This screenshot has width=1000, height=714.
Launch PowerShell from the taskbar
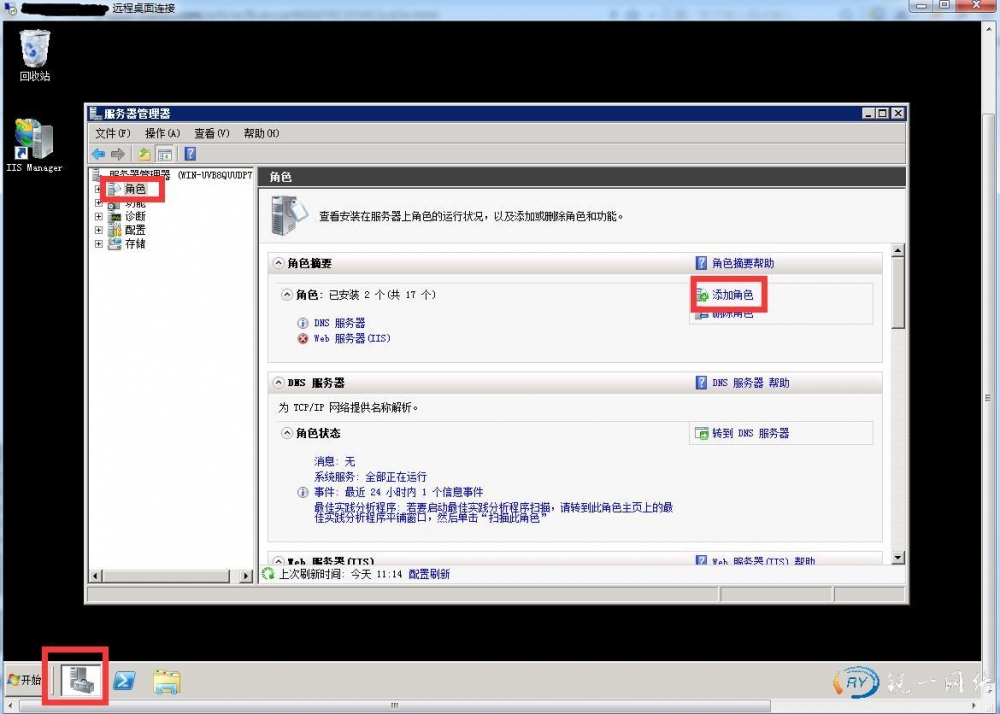click(125, 681)
